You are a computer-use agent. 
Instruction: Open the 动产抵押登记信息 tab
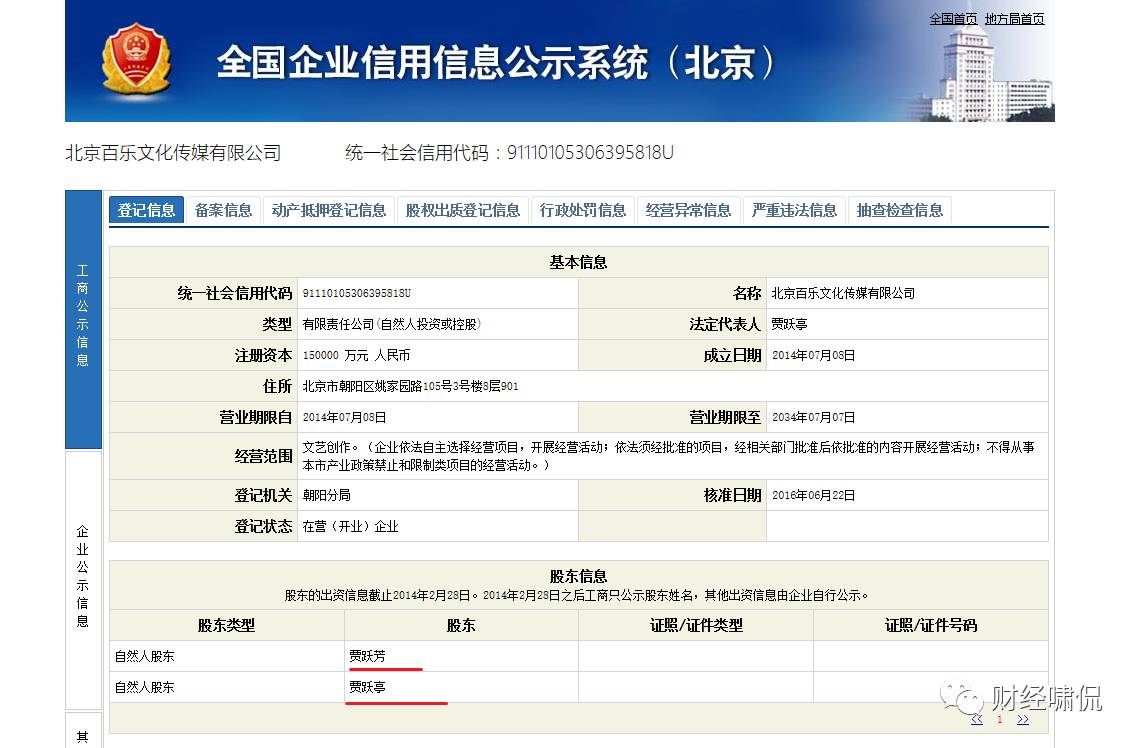tap(328, 210)
